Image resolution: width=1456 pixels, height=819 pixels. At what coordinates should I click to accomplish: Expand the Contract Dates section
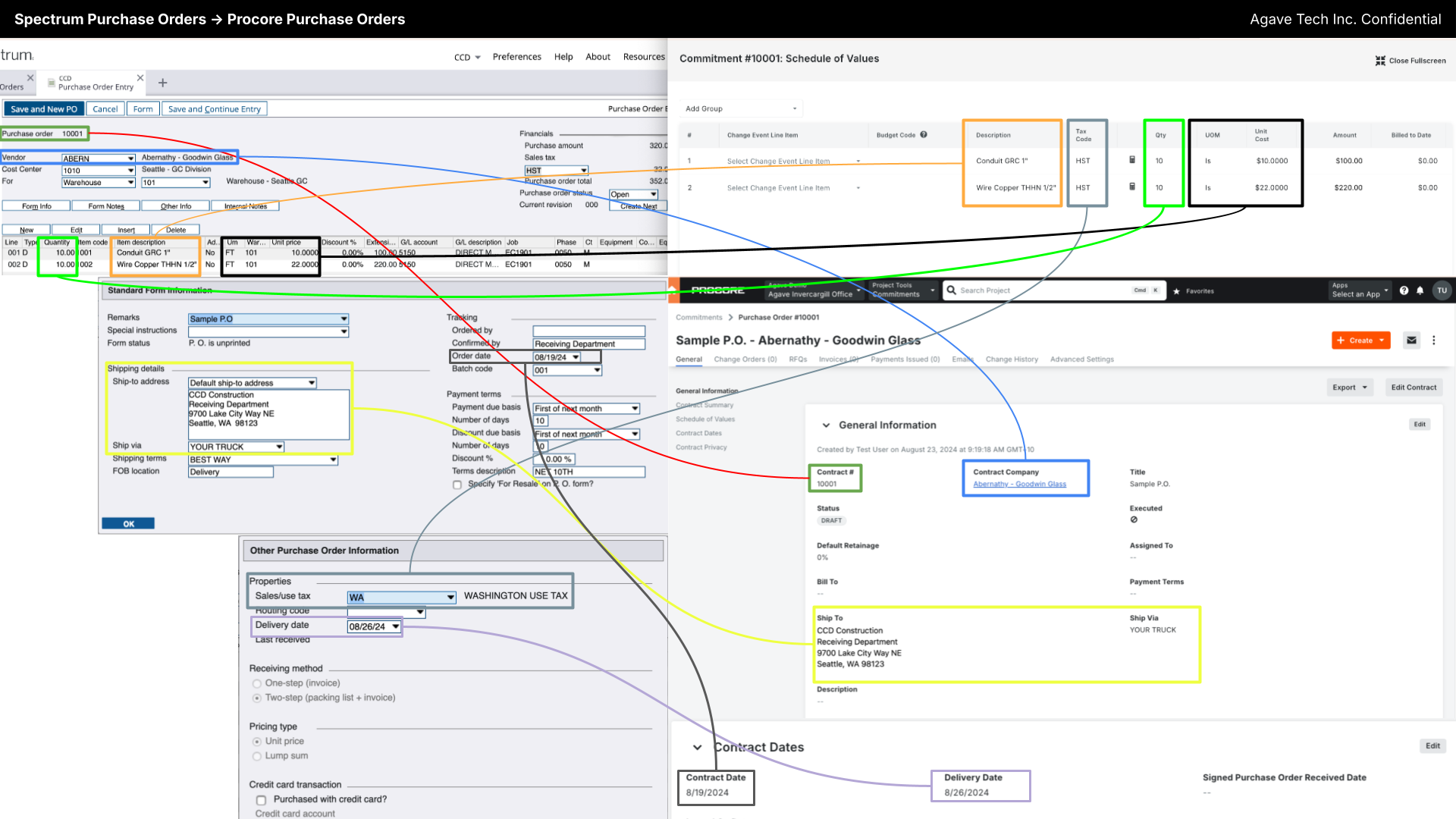point(697,747)
